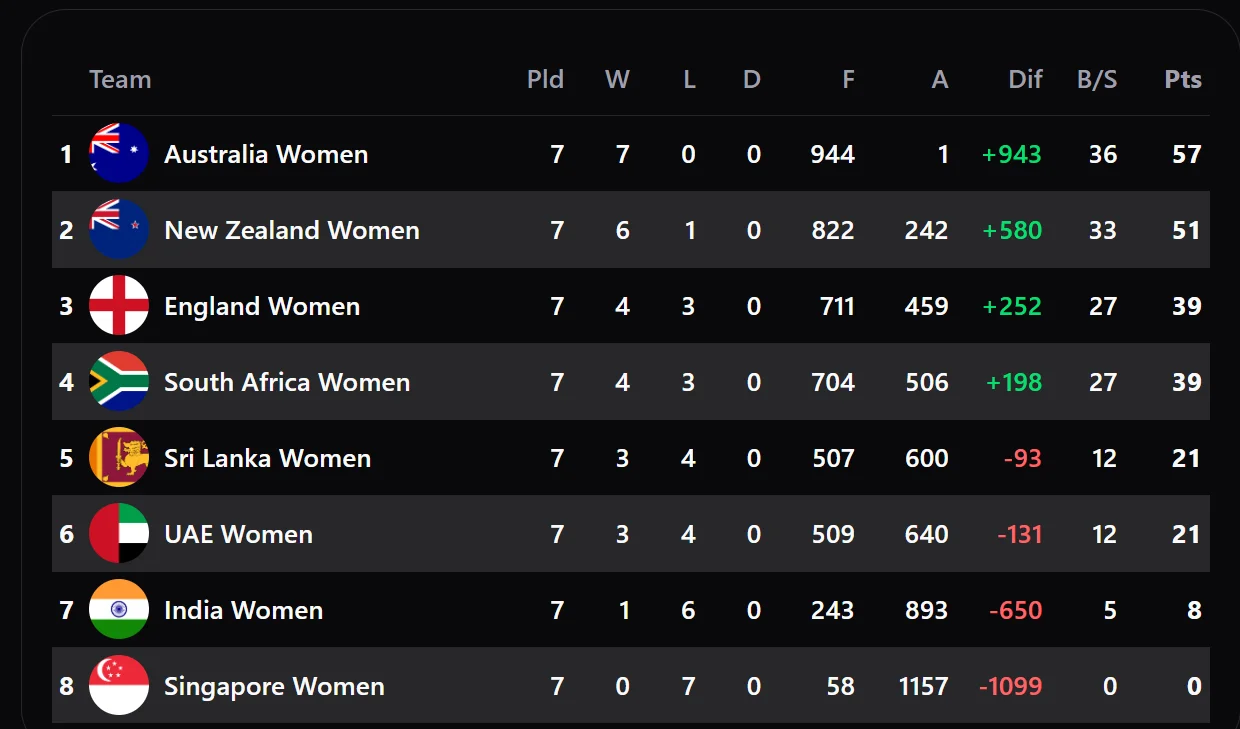The image size is (1240, 729).
Task: Open the UAE Women team link
Action: (x=238, y=534)
